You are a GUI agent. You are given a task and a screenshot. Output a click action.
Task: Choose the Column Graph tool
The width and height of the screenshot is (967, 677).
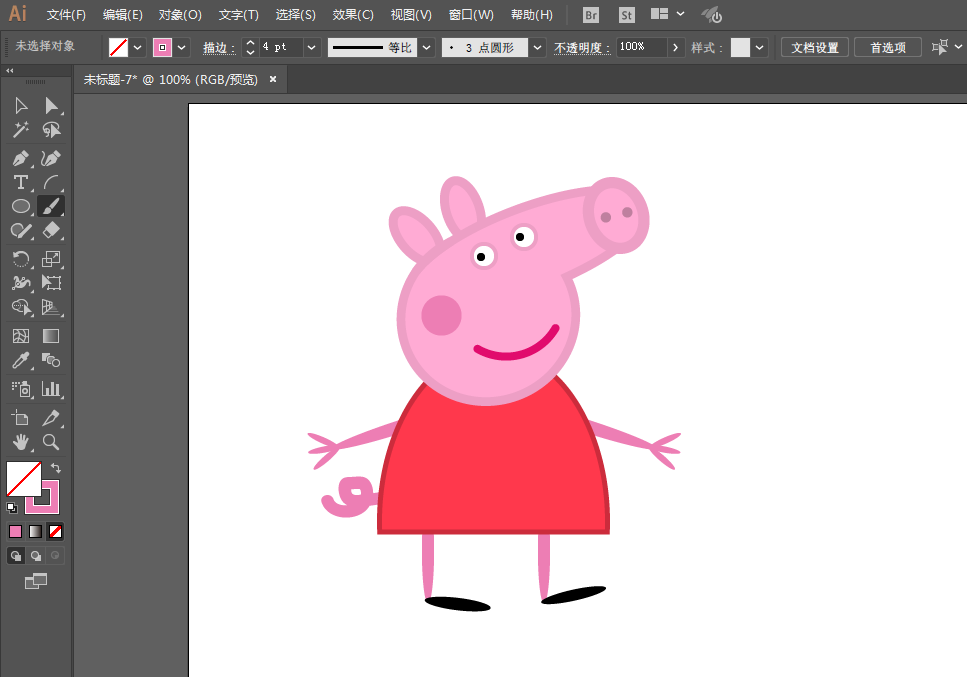click(51, 389)
